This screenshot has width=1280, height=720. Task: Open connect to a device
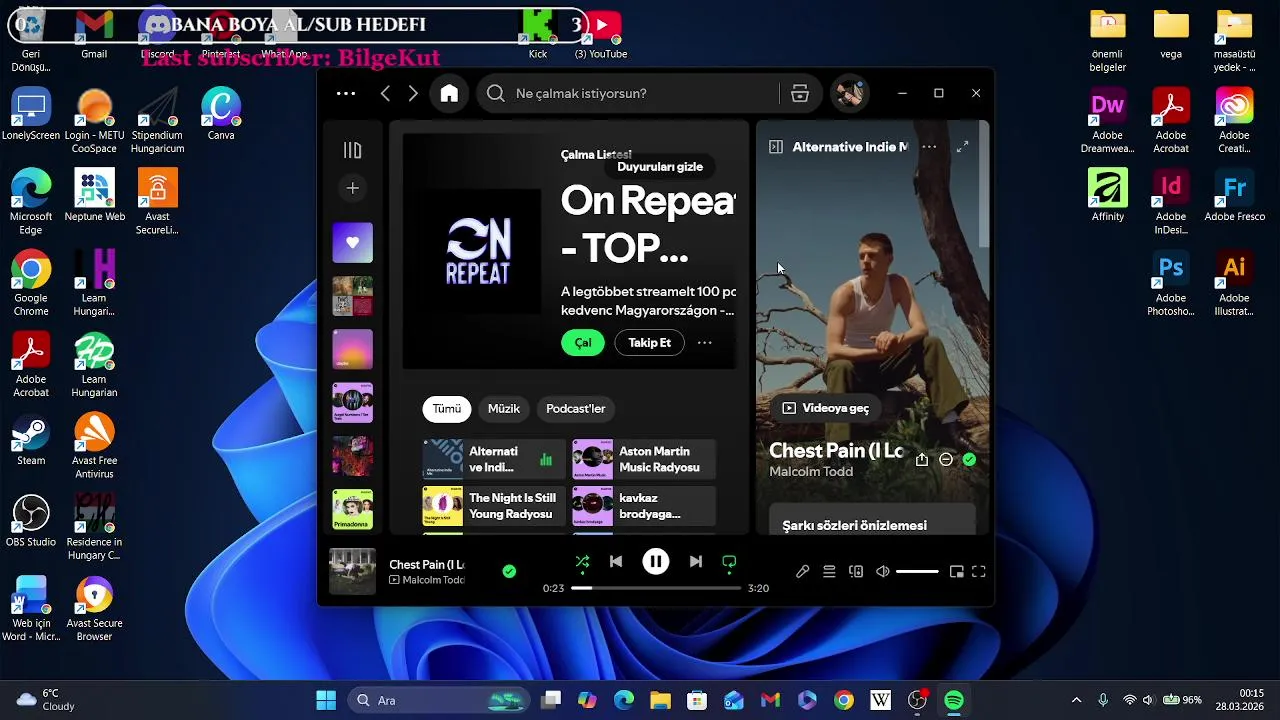click(x=856, y=572)
